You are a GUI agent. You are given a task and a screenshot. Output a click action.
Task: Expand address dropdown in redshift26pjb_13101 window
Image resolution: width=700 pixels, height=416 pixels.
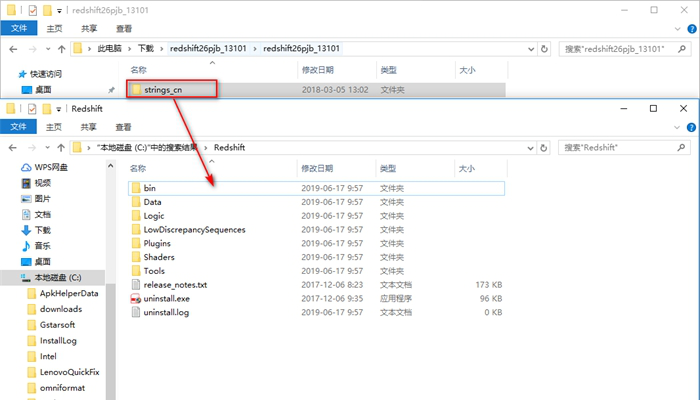coord(531,49)
